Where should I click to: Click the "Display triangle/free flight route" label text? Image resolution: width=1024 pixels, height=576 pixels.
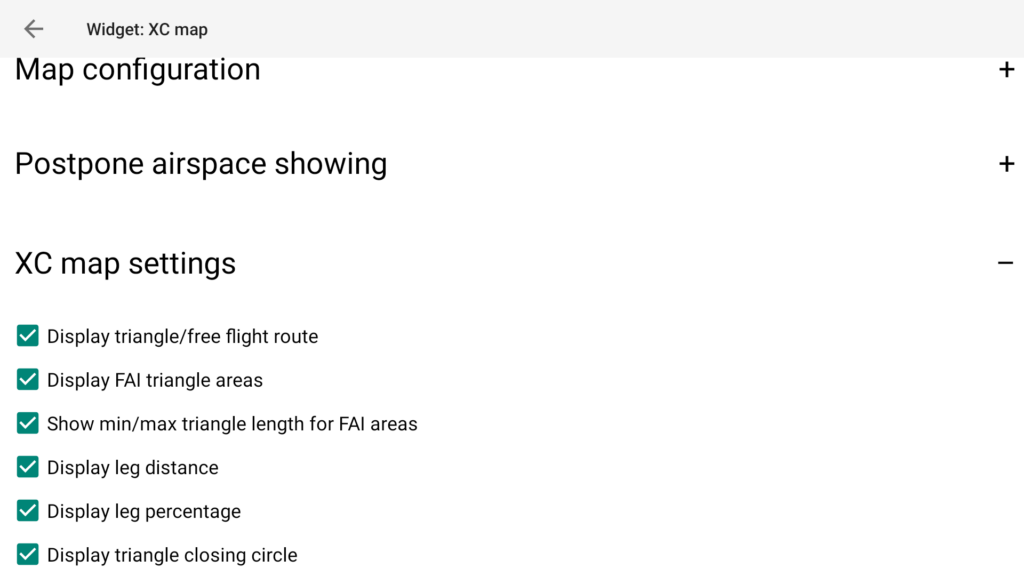(182, 337)
